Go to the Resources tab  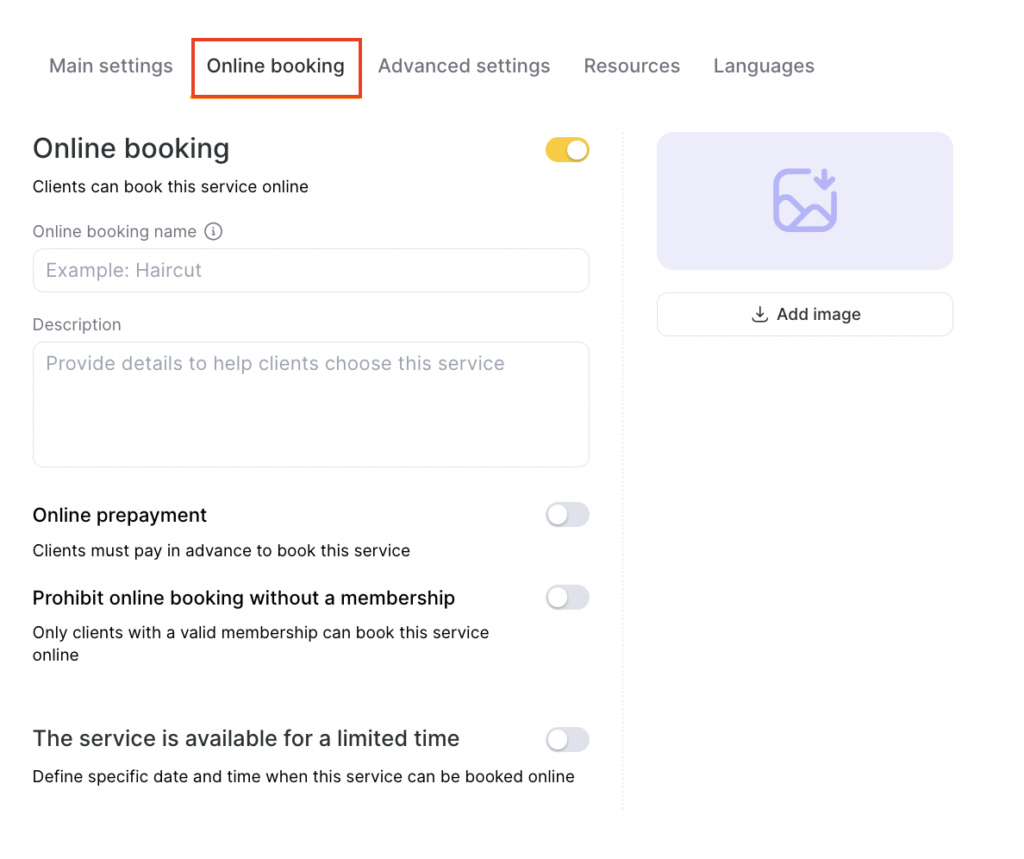[631, 66]
